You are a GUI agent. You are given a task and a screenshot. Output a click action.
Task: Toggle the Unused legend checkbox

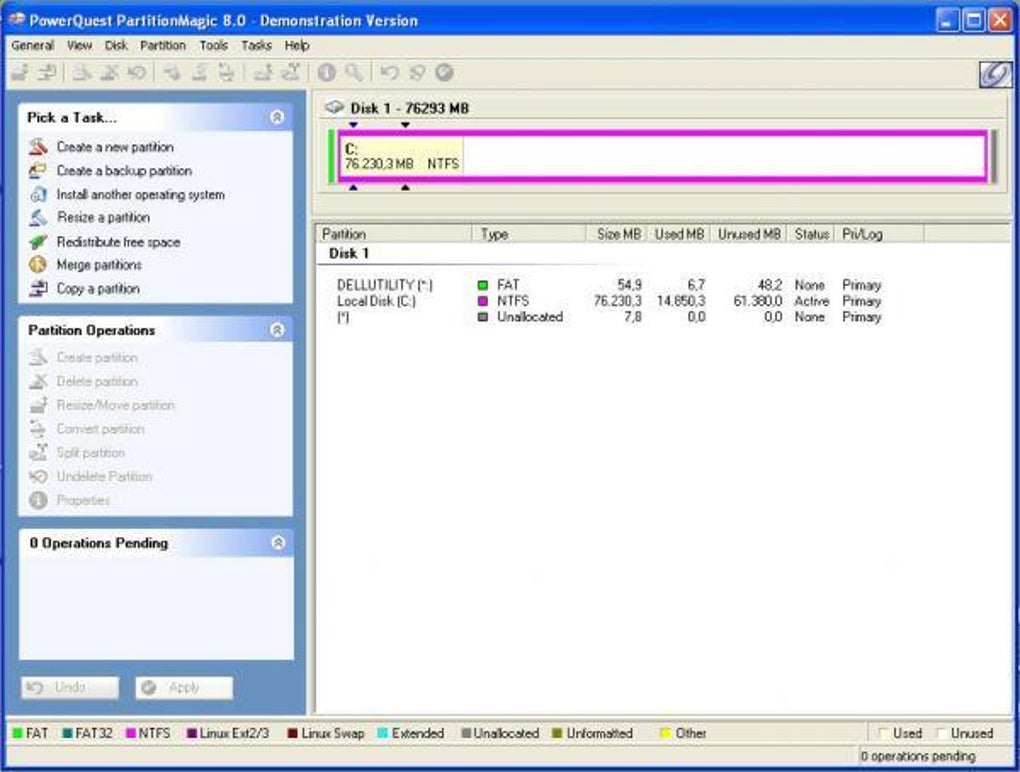click(x=941, y=734)
